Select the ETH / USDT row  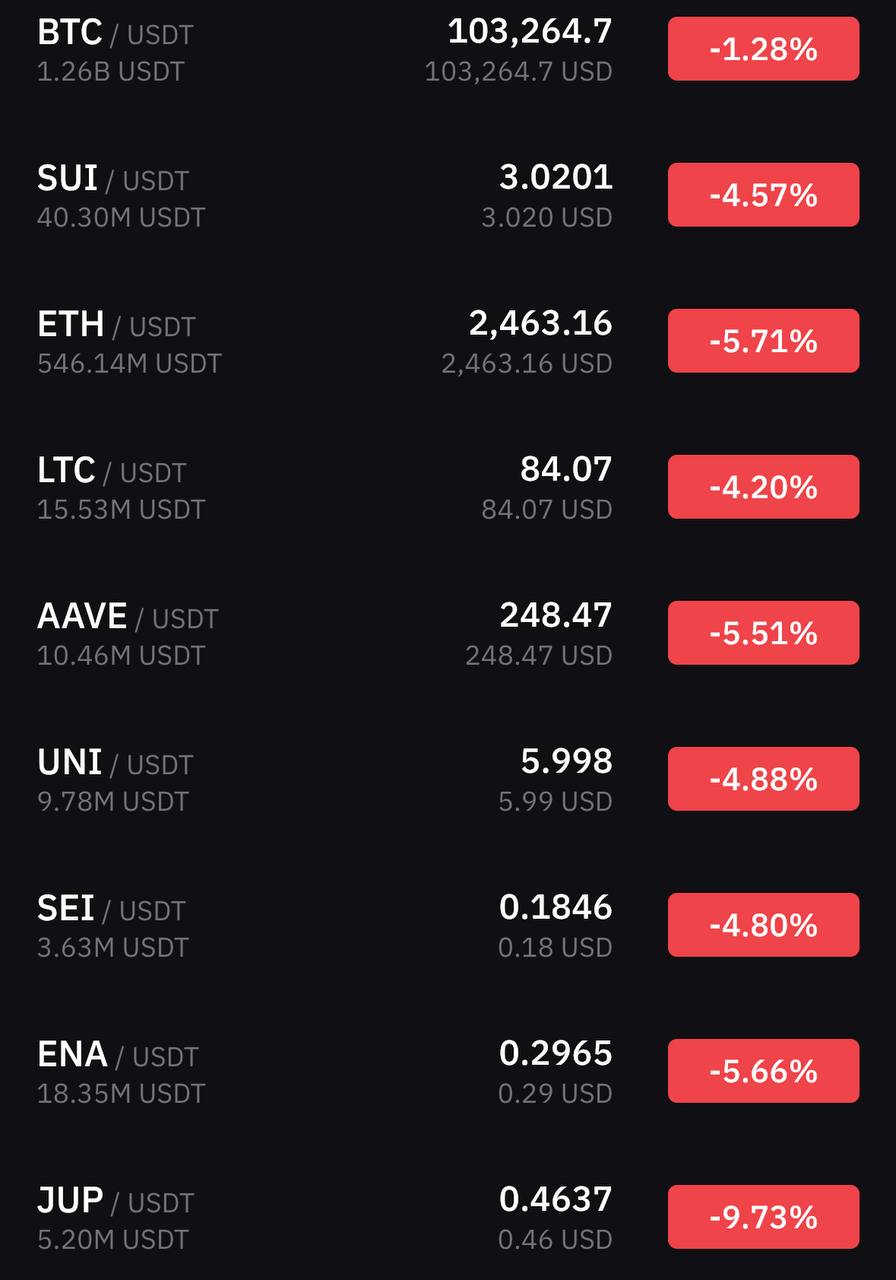[x=448, y=341]
